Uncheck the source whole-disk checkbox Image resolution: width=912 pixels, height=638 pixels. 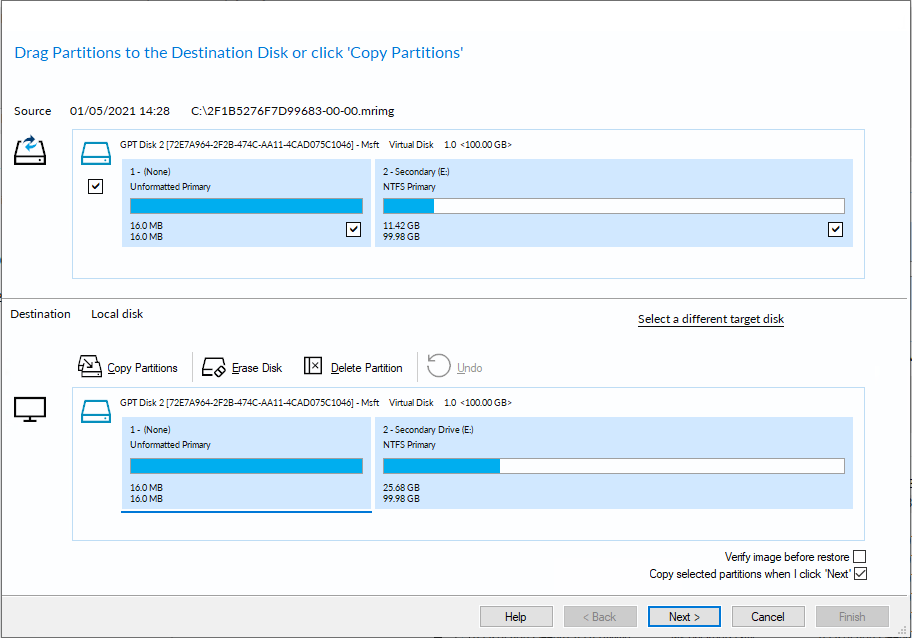pyautogui.click(x=96, y=186)
